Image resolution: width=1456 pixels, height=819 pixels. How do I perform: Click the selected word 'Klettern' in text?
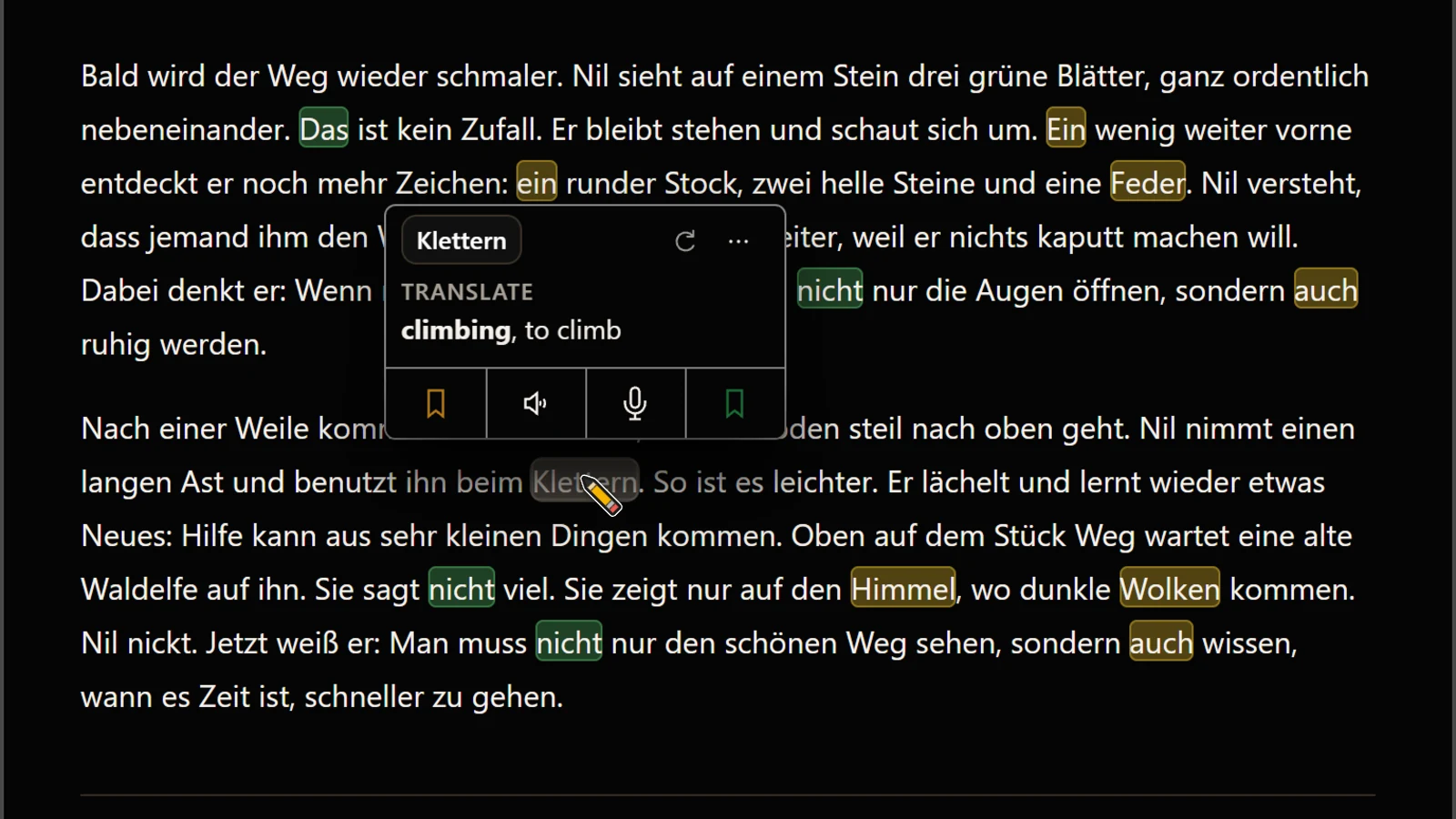point(585,481)
